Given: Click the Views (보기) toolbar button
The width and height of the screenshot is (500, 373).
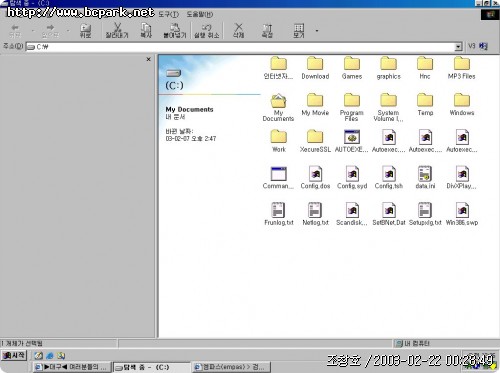Looking at the screenshot, I should 299,31.
